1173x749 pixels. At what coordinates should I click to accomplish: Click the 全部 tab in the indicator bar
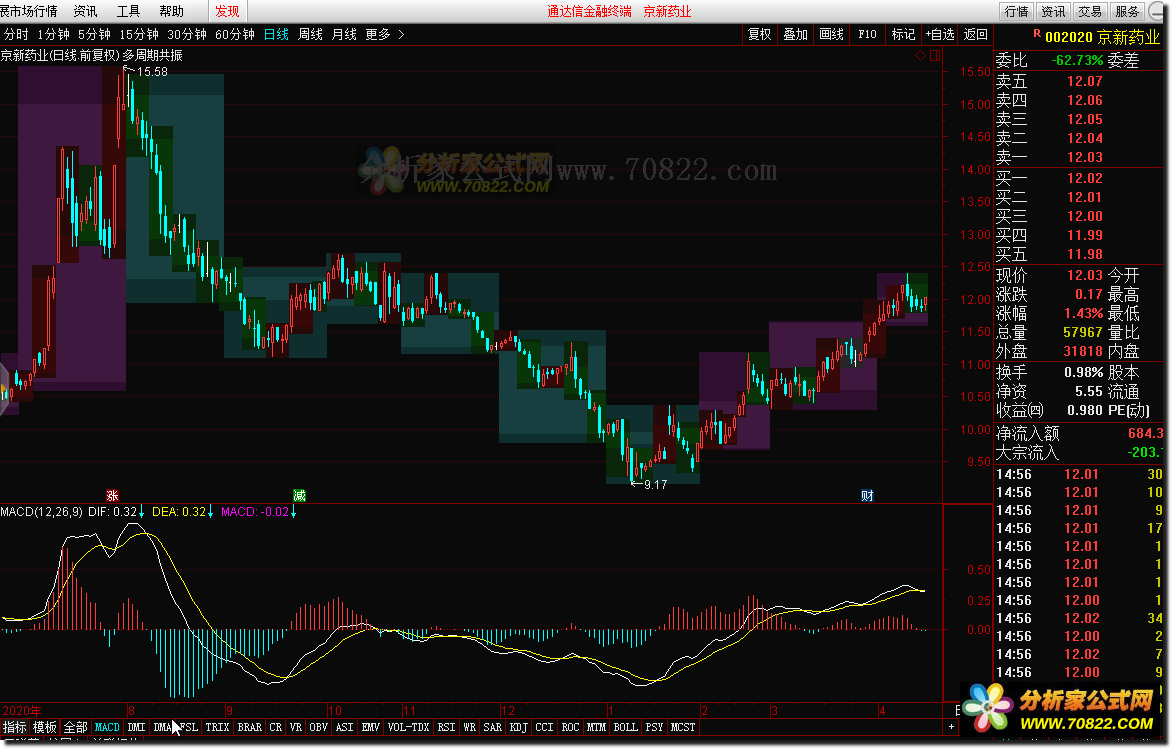click(x=76, y=727)
